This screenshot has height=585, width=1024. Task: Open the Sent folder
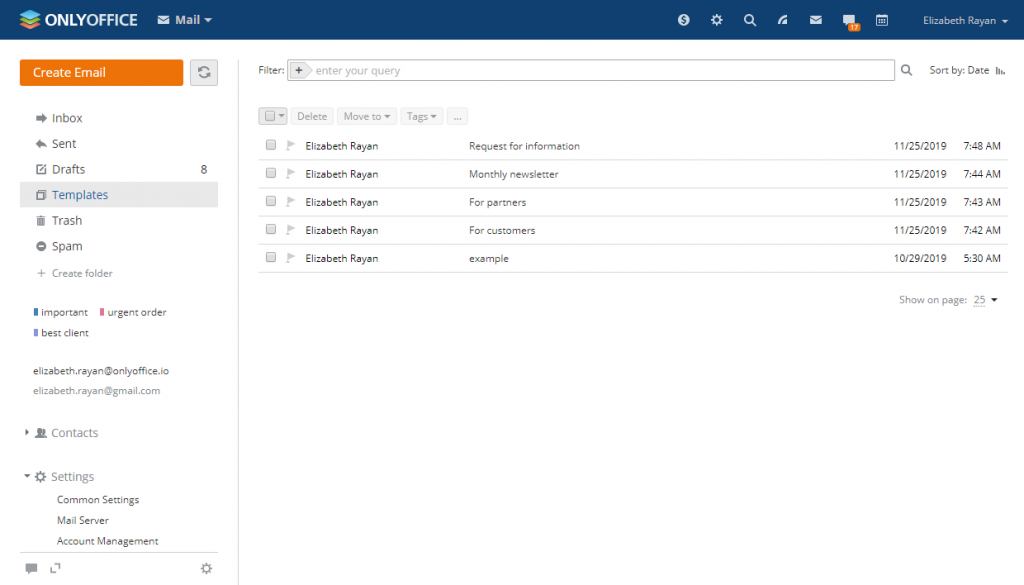[x=119, y=144]
